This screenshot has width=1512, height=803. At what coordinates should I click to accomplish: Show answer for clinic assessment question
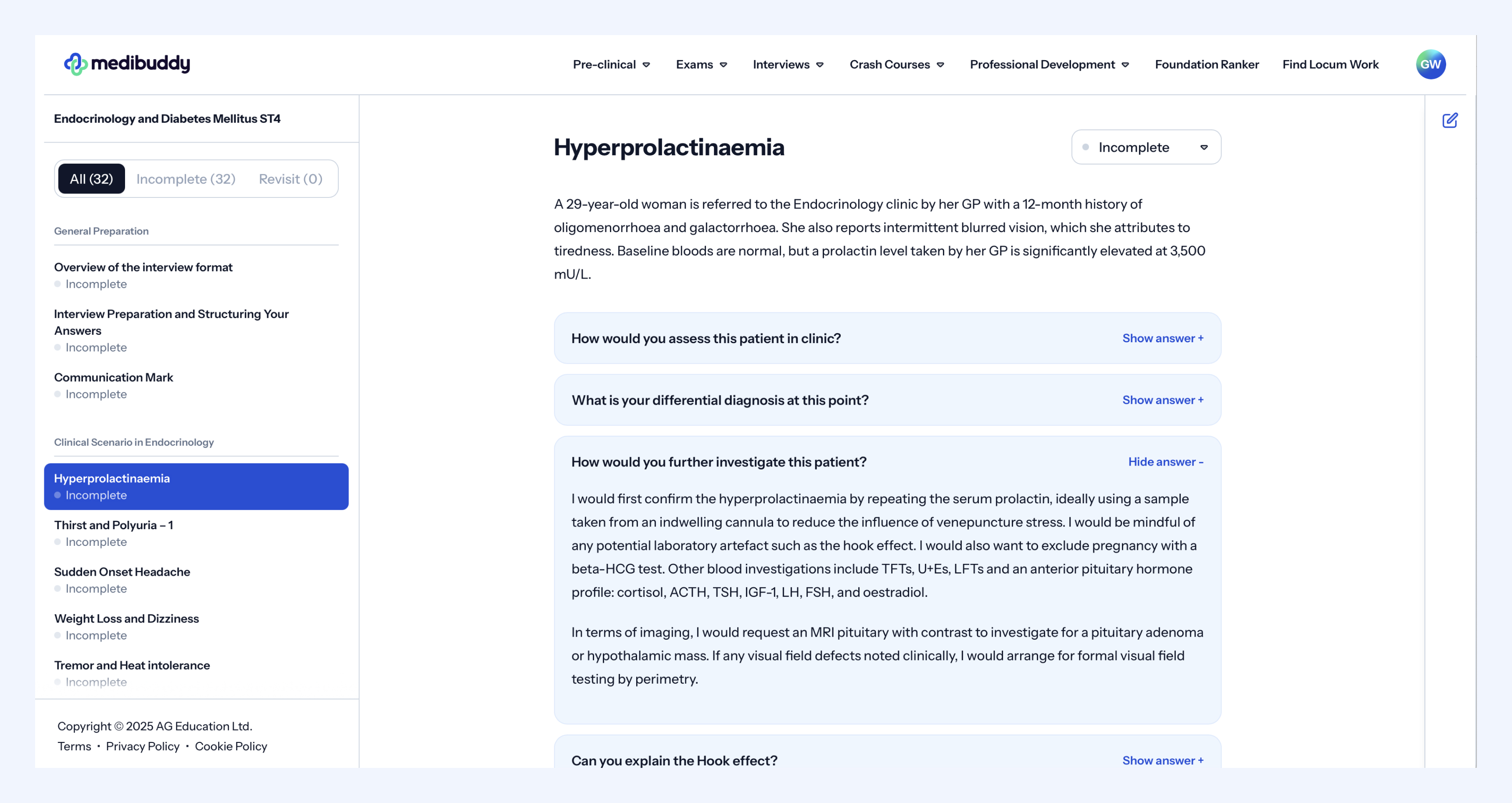pos(1162,338)
